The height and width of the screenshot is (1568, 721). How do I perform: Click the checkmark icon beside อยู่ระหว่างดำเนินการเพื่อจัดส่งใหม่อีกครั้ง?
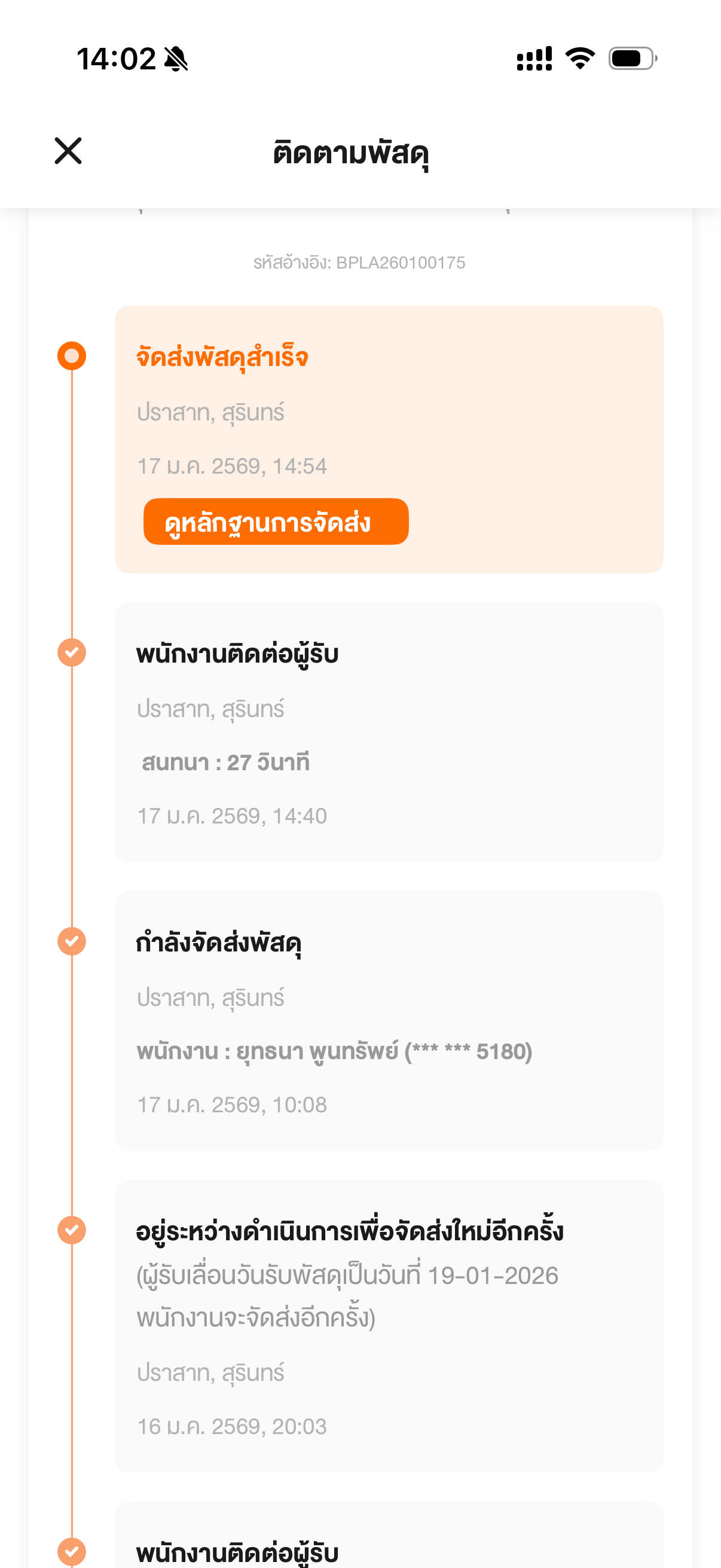(72, 1230)
